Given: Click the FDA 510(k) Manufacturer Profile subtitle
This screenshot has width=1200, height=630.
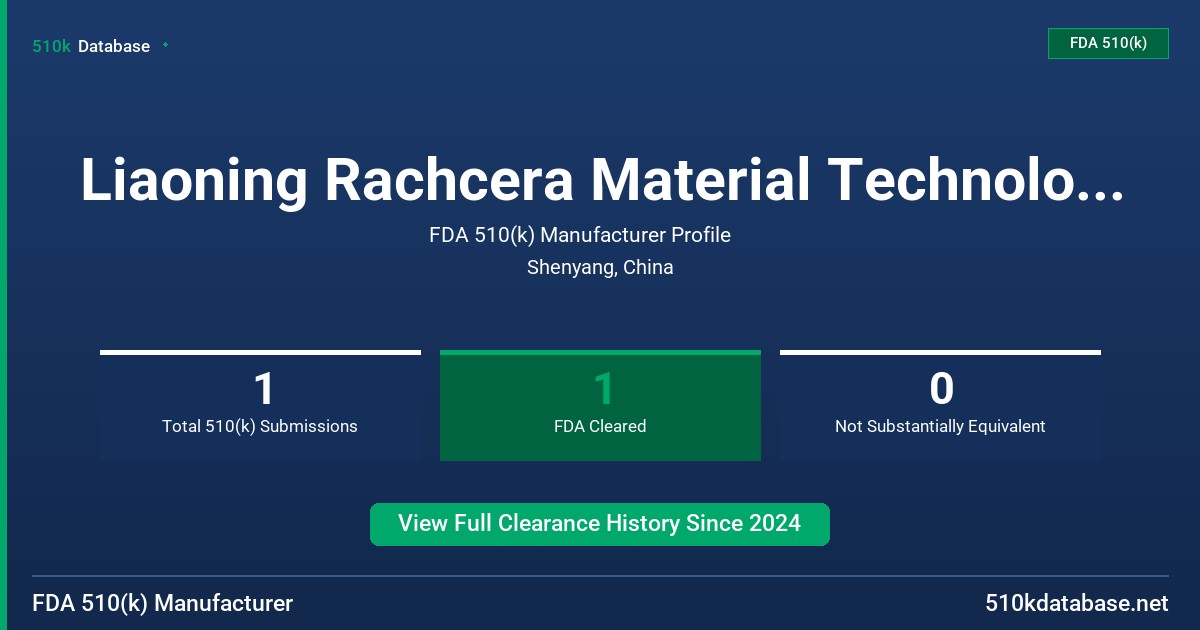Looking at the screenshot, I should click(x=580, y=235).
